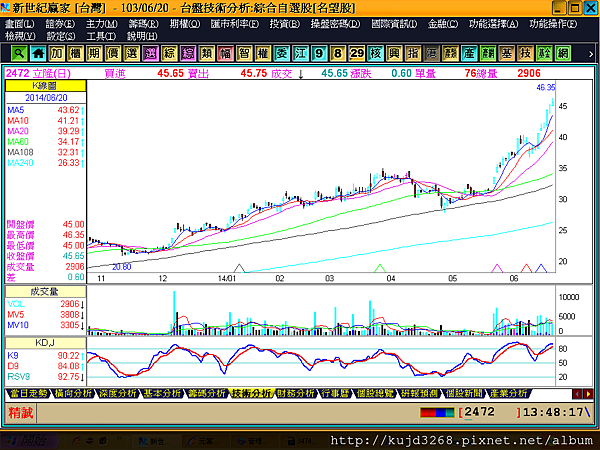Open the 類 category toolbar icon
600x450 pixels.
(x=207, y=53)
